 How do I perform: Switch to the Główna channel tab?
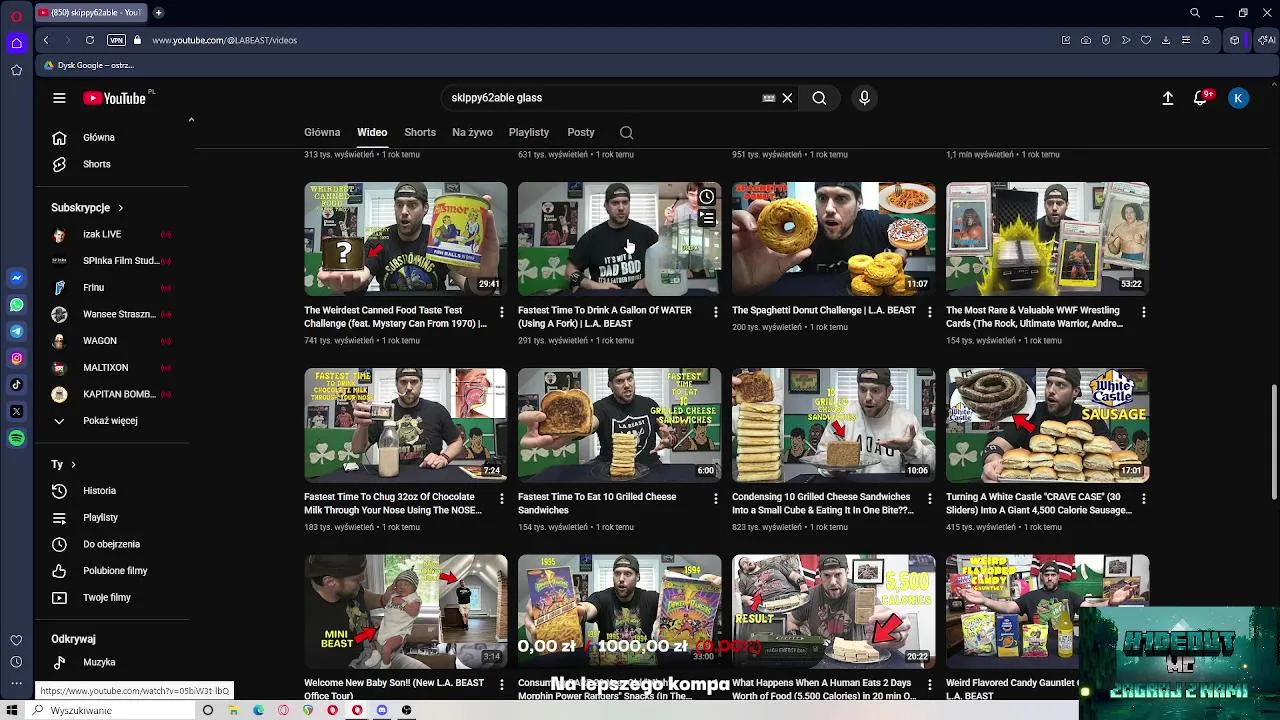tap(322, 132)
